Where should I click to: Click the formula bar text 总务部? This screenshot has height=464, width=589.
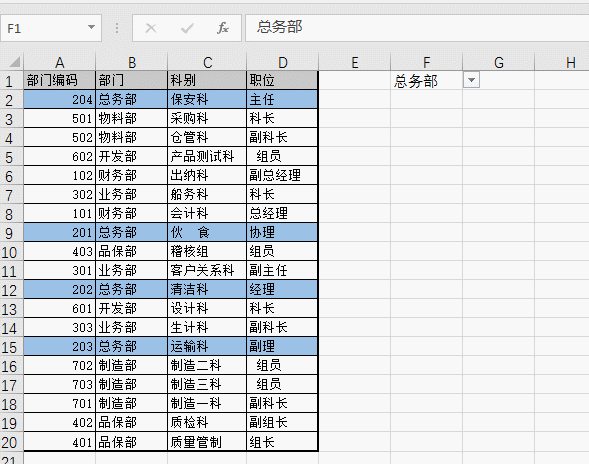(x=279, y=27)
